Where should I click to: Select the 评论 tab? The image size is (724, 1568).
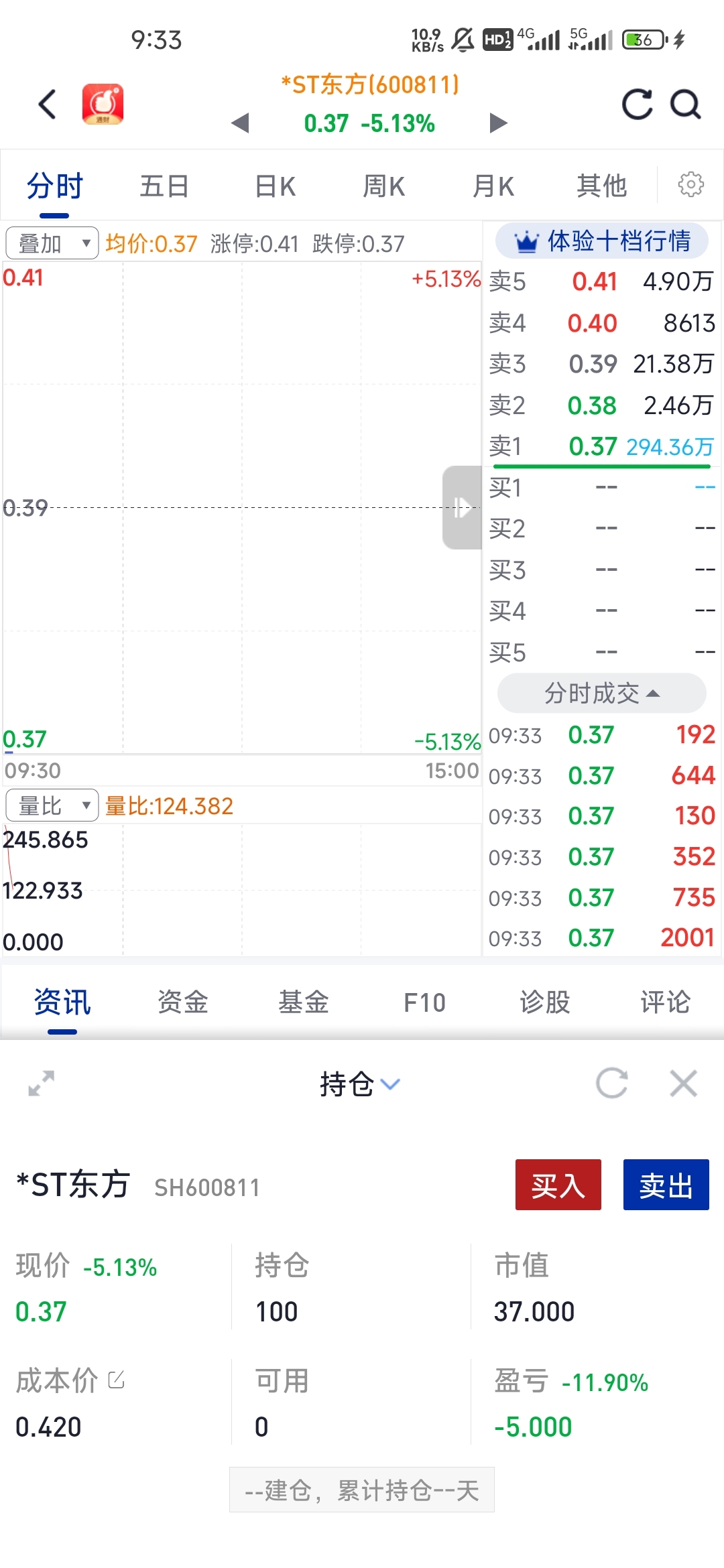[x=666, y=1002]
